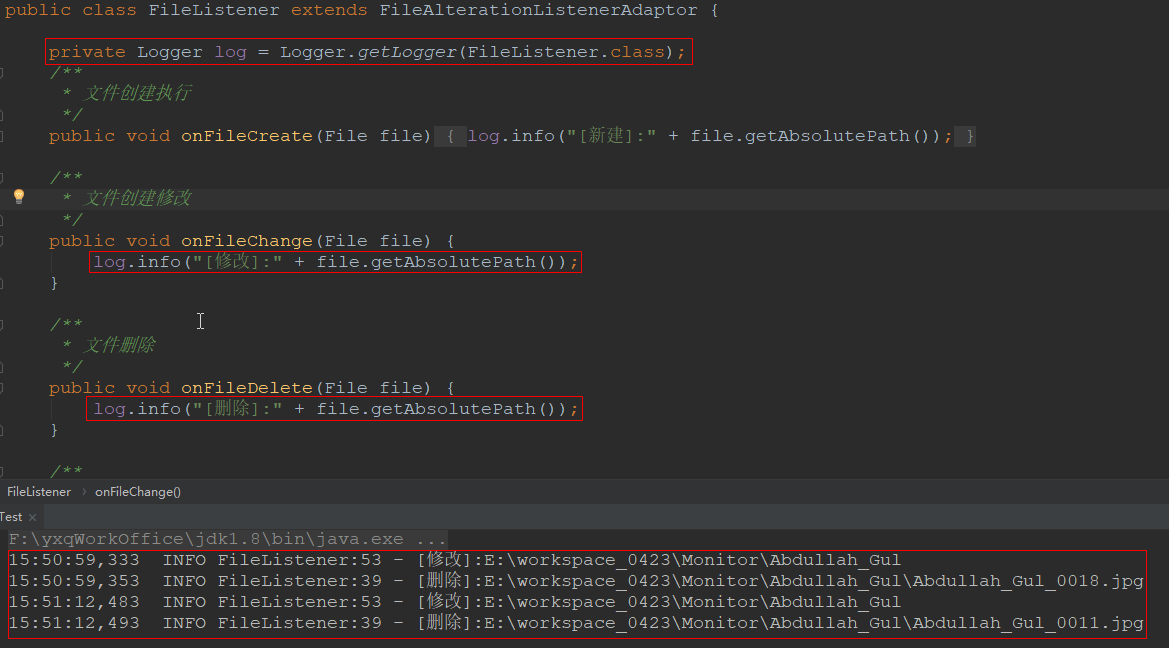Click the FileListener class name in declaration
Viewport: 1169px width, 648px height.
pos(214,10)
